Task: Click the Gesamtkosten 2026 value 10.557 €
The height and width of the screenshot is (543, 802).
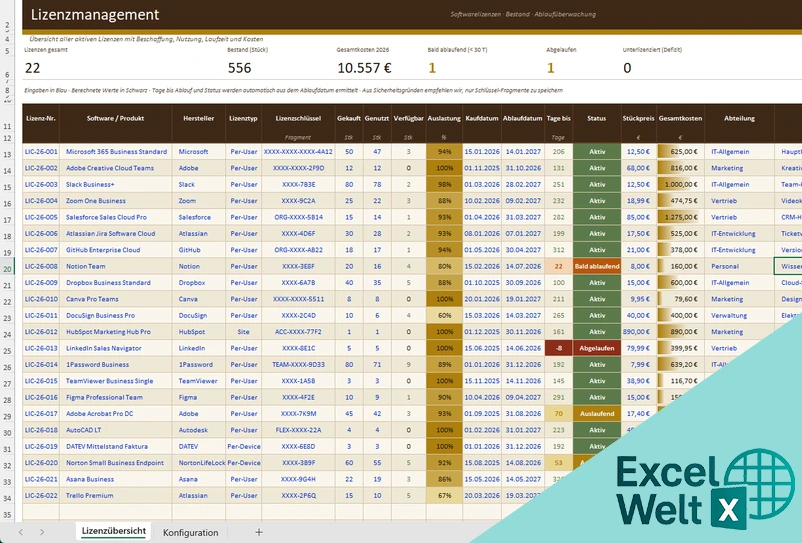Action: pos(364,68)
